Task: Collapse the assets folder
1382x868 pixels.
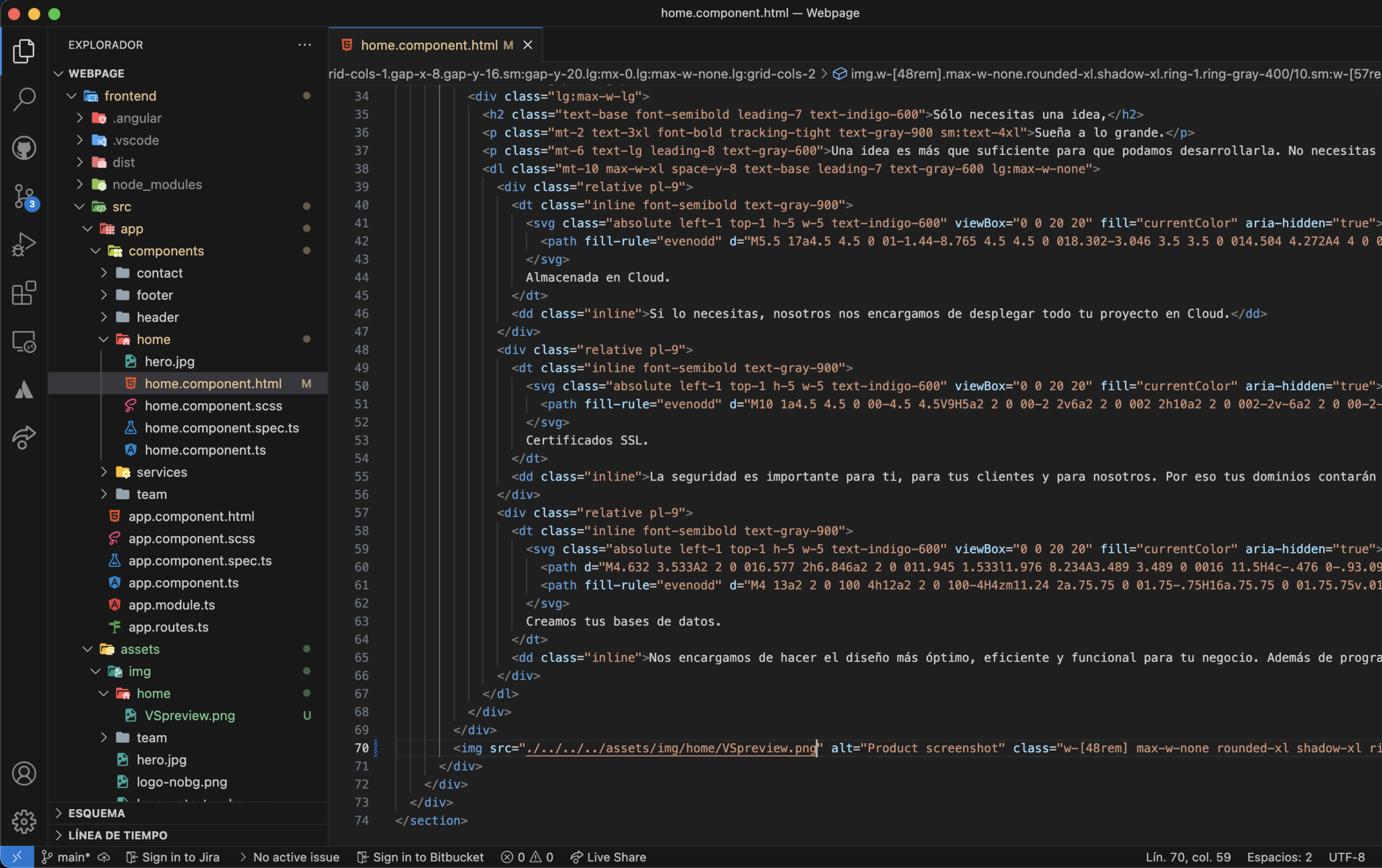Action: 188,649
